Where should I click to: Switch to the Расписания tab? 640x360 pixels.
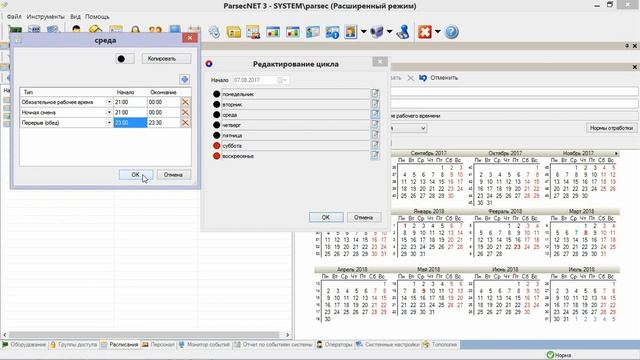click(120, 344)
